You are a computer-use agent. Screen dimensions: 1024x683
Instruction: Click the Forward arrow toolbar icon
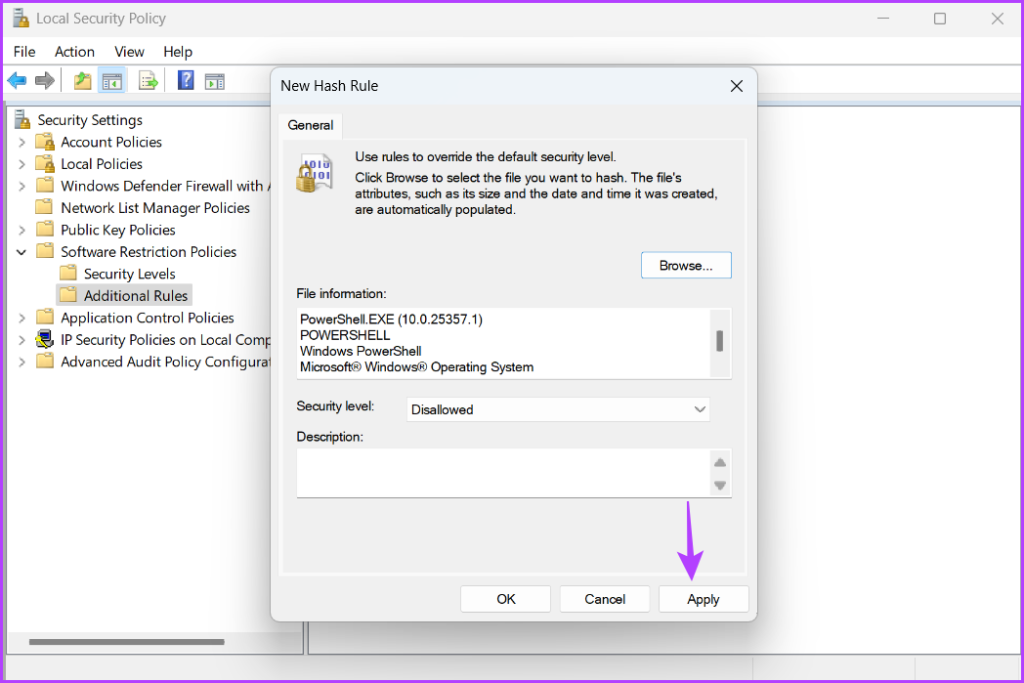[x=44, y=81]
